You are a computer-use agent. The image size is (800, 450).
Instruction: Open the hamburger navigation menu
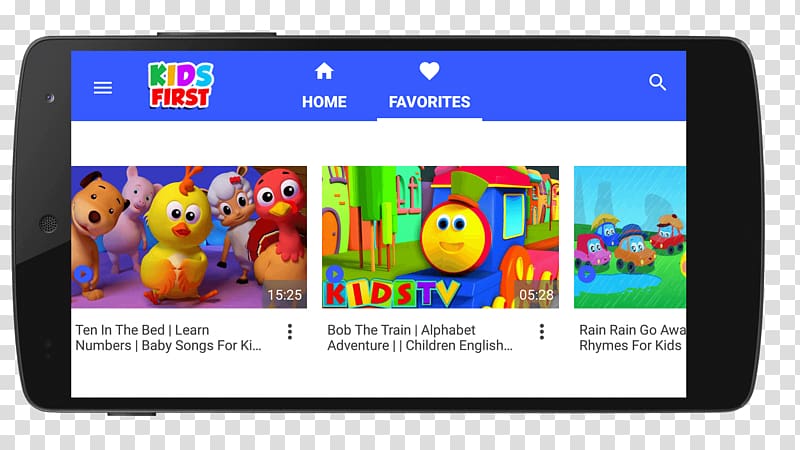tap(103, 88)
